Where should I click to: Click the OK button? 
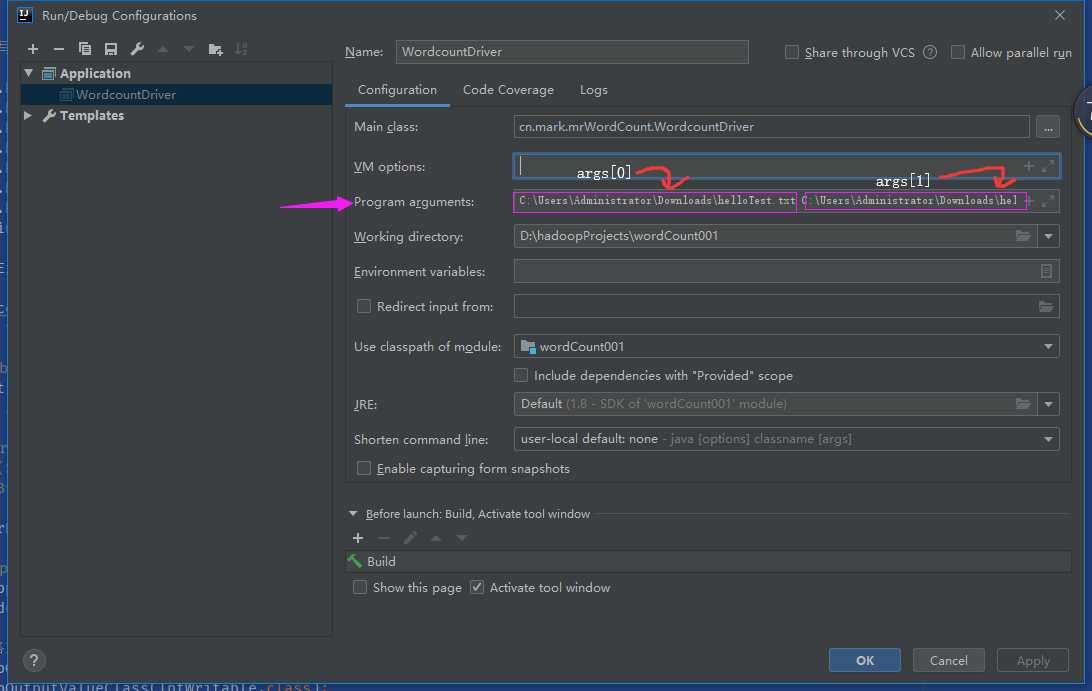click(864, 660)
